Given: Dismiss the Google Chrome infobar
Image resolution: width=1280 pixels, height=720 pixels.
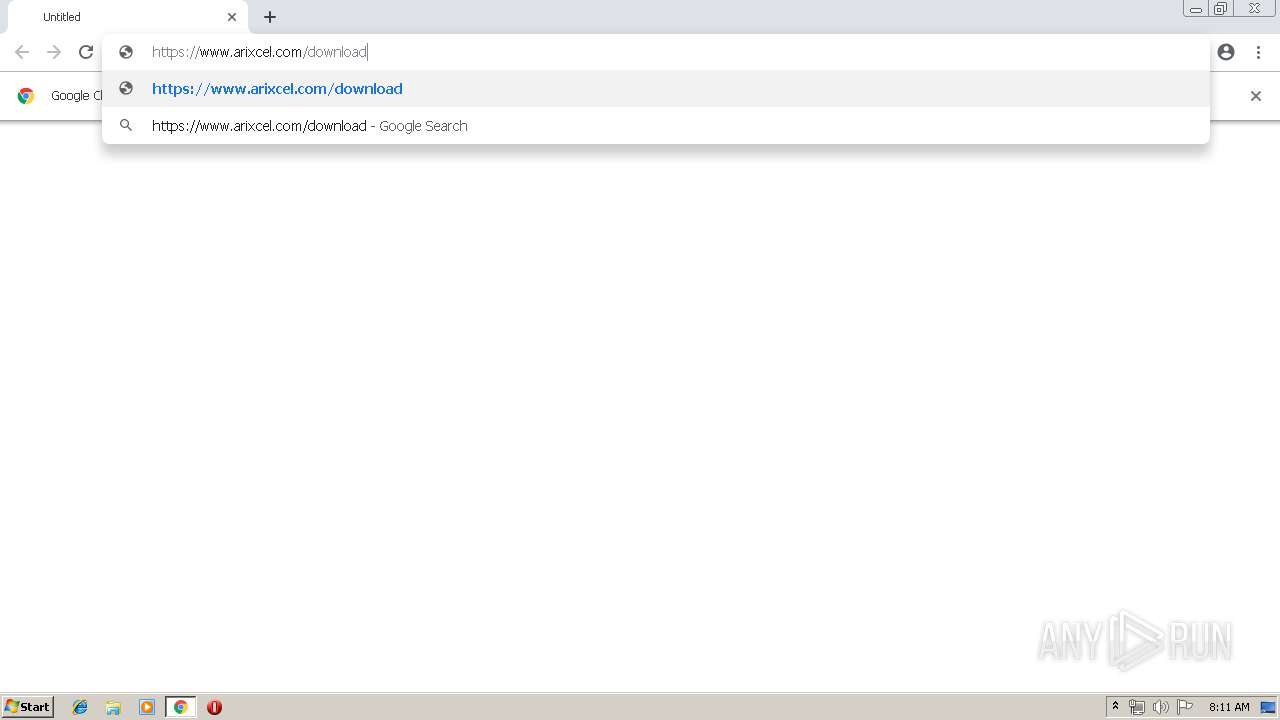Looking at the screenshot, I should 1256,96.
